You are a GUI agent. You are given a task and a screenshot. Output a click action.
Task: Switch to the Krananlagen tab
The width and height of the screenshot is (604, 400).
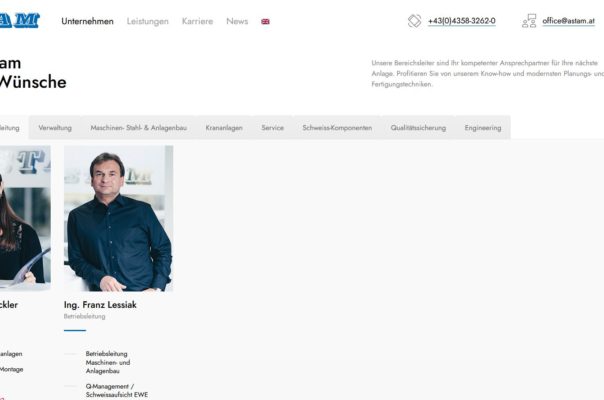224,128
